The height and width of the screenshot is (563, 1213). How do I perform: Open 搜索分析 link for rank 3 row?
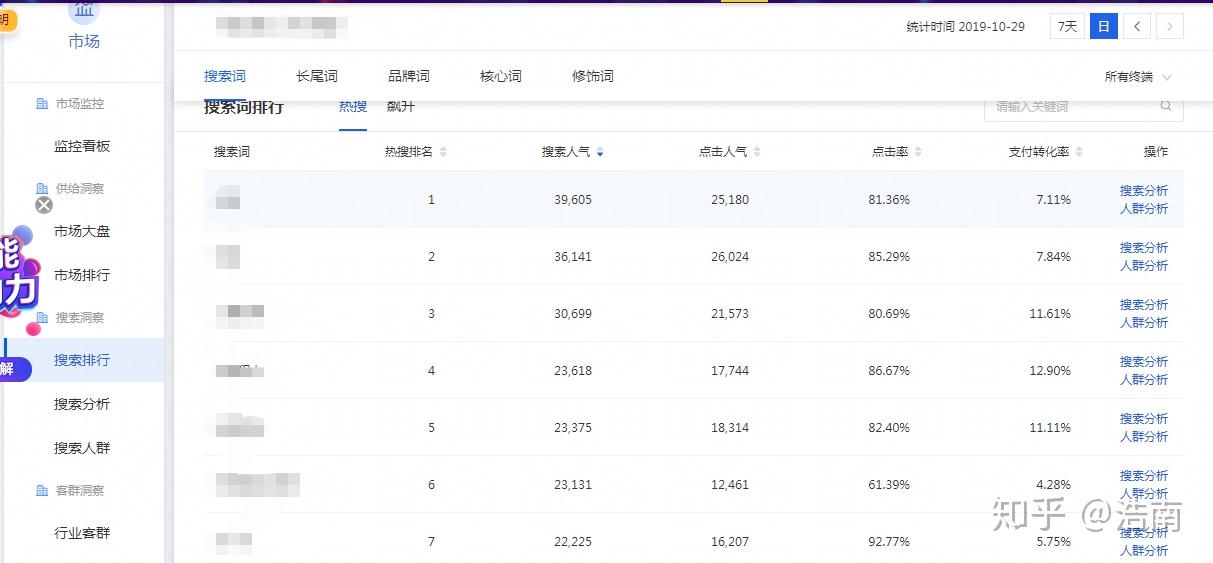1144,305
